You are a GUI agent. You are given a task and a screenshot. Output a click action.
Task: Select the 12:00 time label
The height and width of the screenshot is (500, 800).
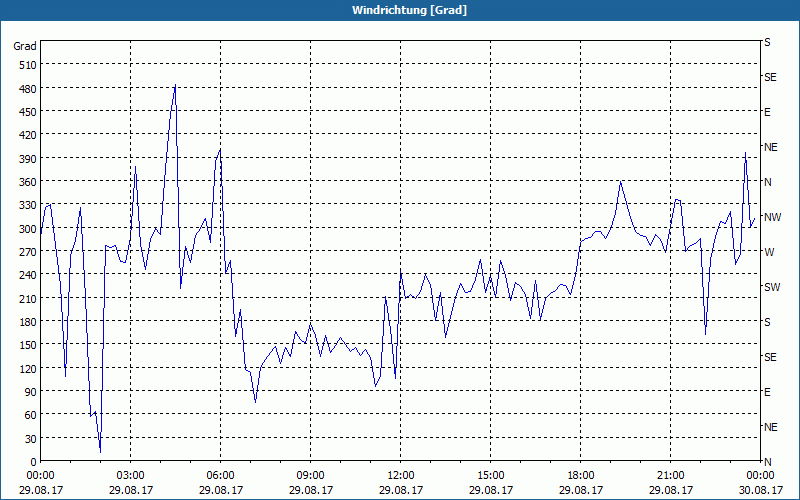tap(401, 476)
